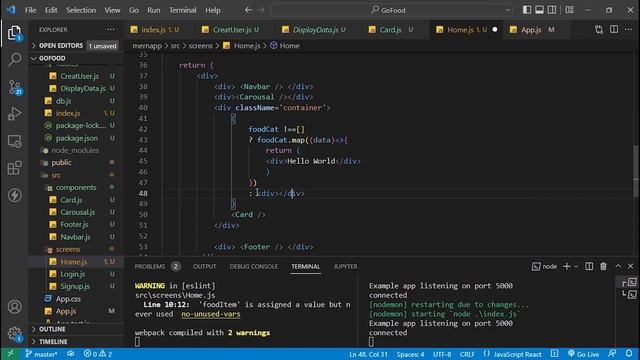This screenshot has height=360, width=640.
Task: Click synchronize changes cloud icon
Action: click(x=71, y=354)
